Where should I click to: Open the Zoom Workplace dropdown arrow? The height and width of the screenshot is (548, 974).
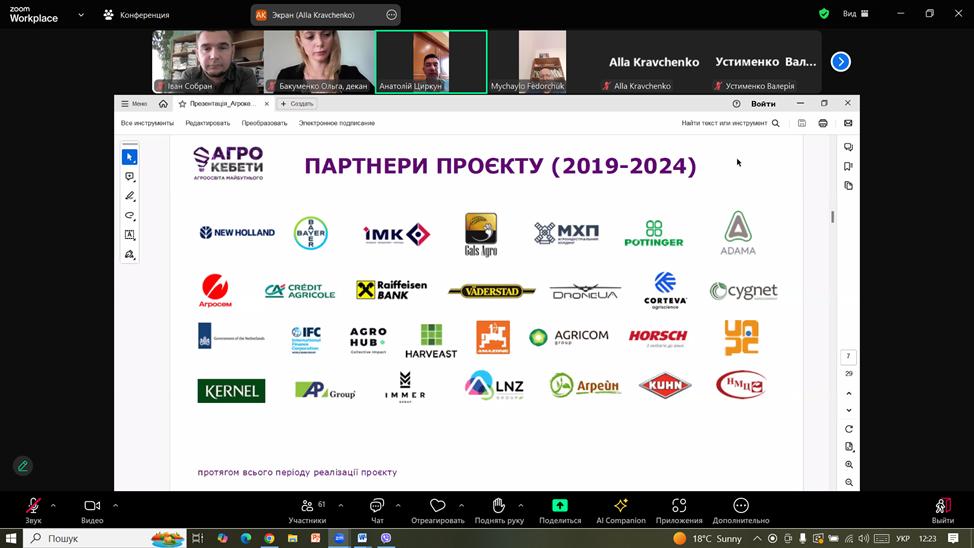[x=81, y=15]
